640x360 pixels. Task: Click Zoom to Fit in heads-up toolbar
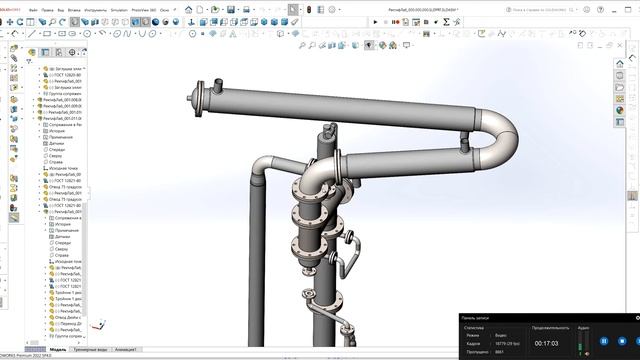(x=302, y=45)
